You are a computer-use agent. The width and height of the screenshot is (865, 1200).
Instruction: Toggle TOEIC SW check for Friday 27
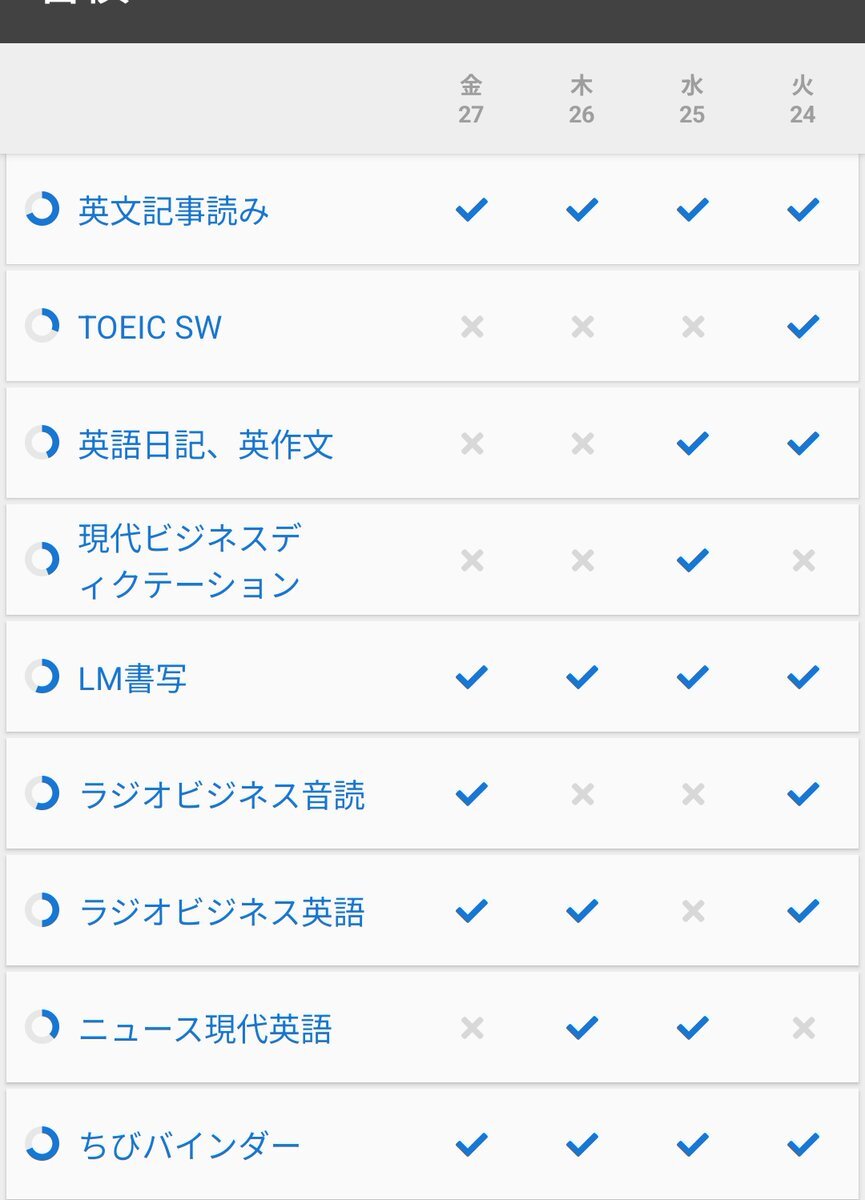click(471, 326)
